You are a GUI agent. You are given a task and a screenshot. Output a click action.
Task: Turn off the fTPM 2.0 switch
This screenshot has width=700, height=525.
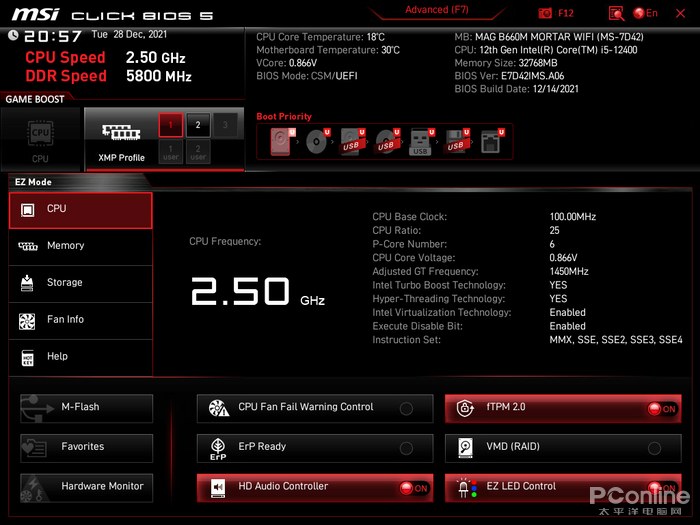click(x=662, y=409)
